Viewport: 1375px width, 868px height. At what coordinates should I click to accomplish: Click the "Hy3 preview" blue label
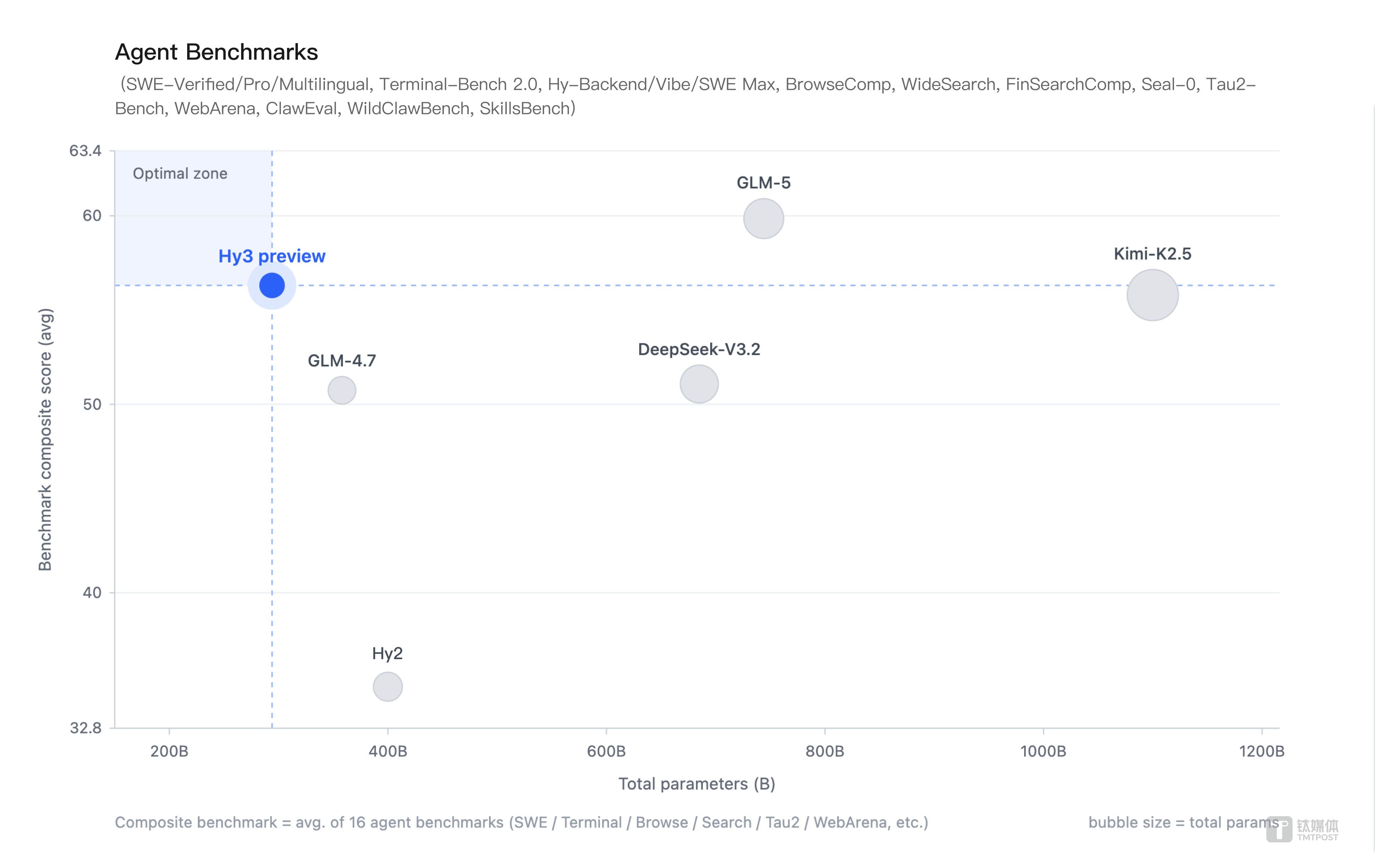point(272,256)
